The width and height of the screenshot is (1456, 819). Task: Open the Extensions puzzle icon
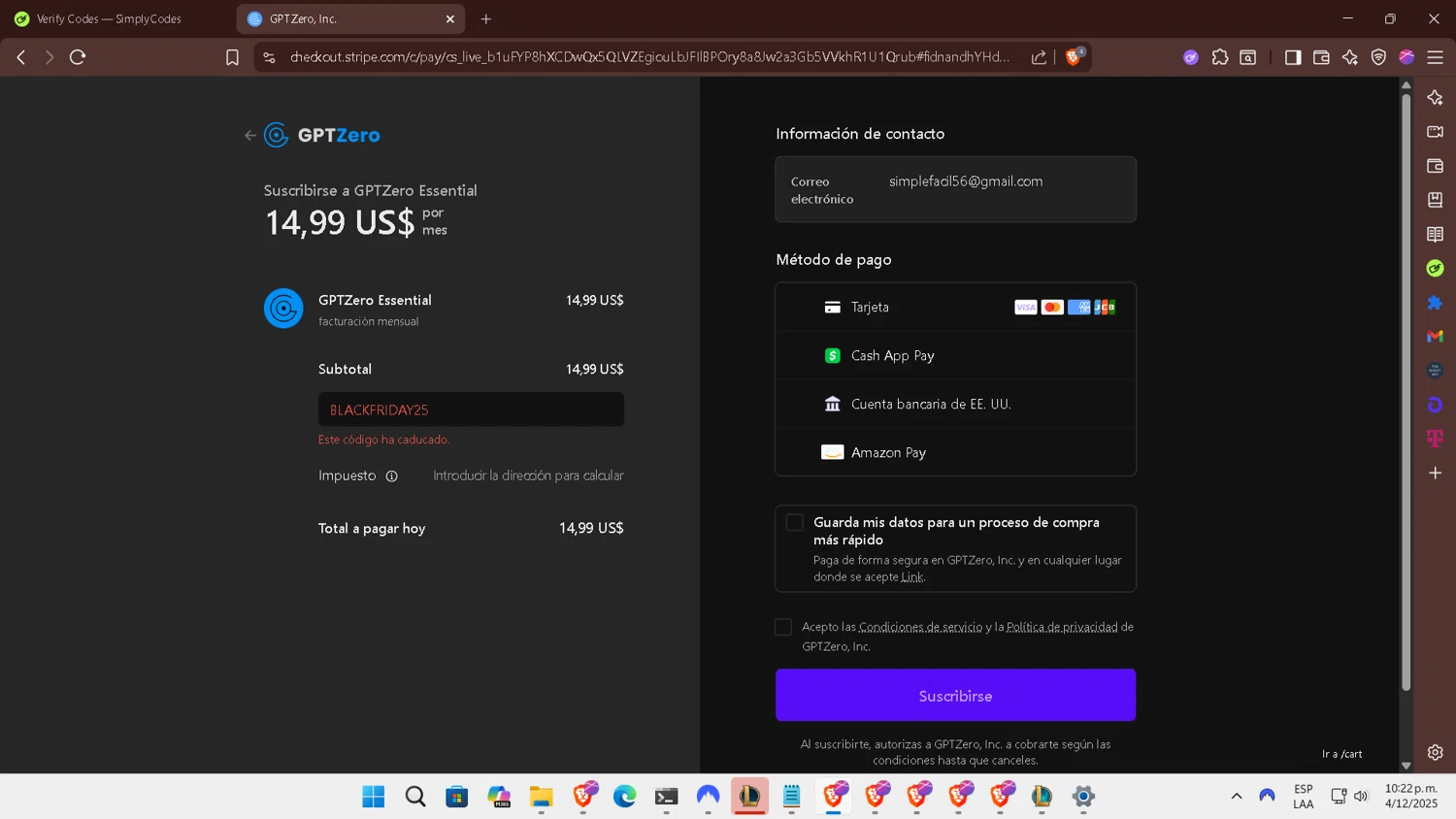point(1220,57)
